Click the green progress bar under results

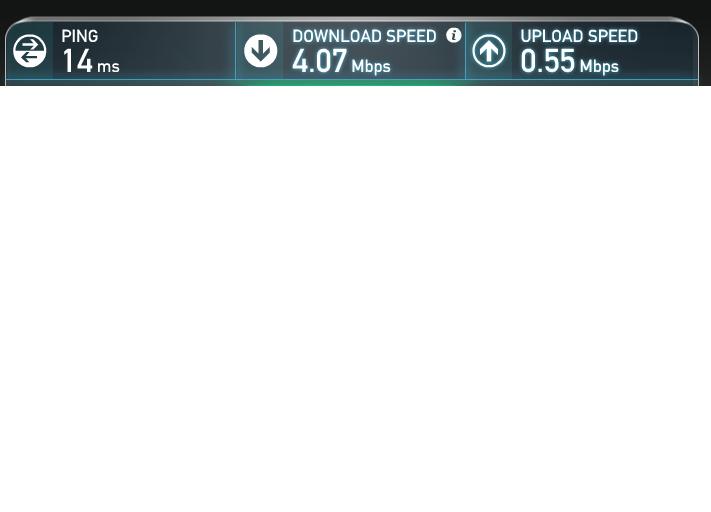pos(351,83)
